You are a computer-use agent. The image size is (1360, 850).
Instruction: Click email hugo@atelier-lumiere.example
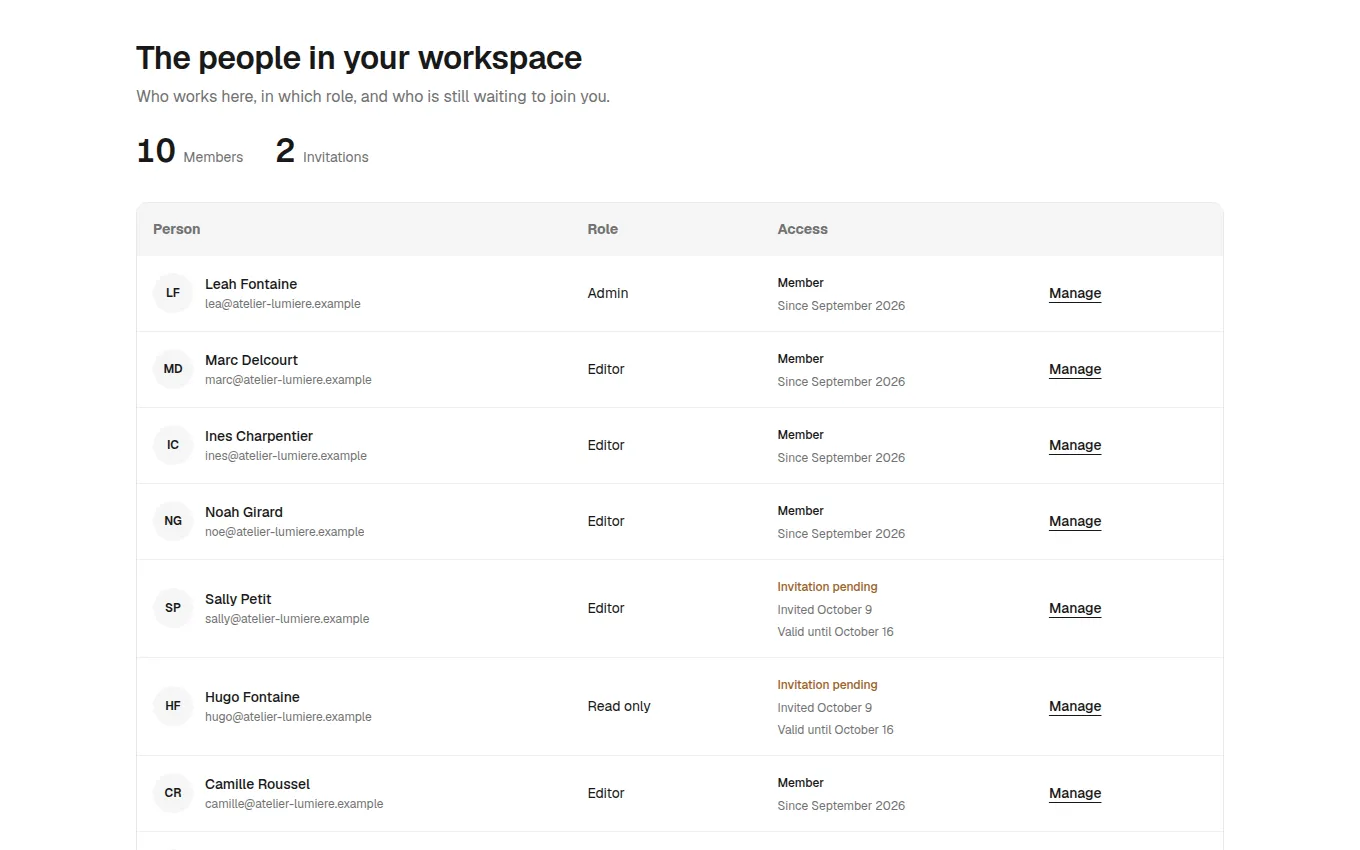[x=288, y=717]
